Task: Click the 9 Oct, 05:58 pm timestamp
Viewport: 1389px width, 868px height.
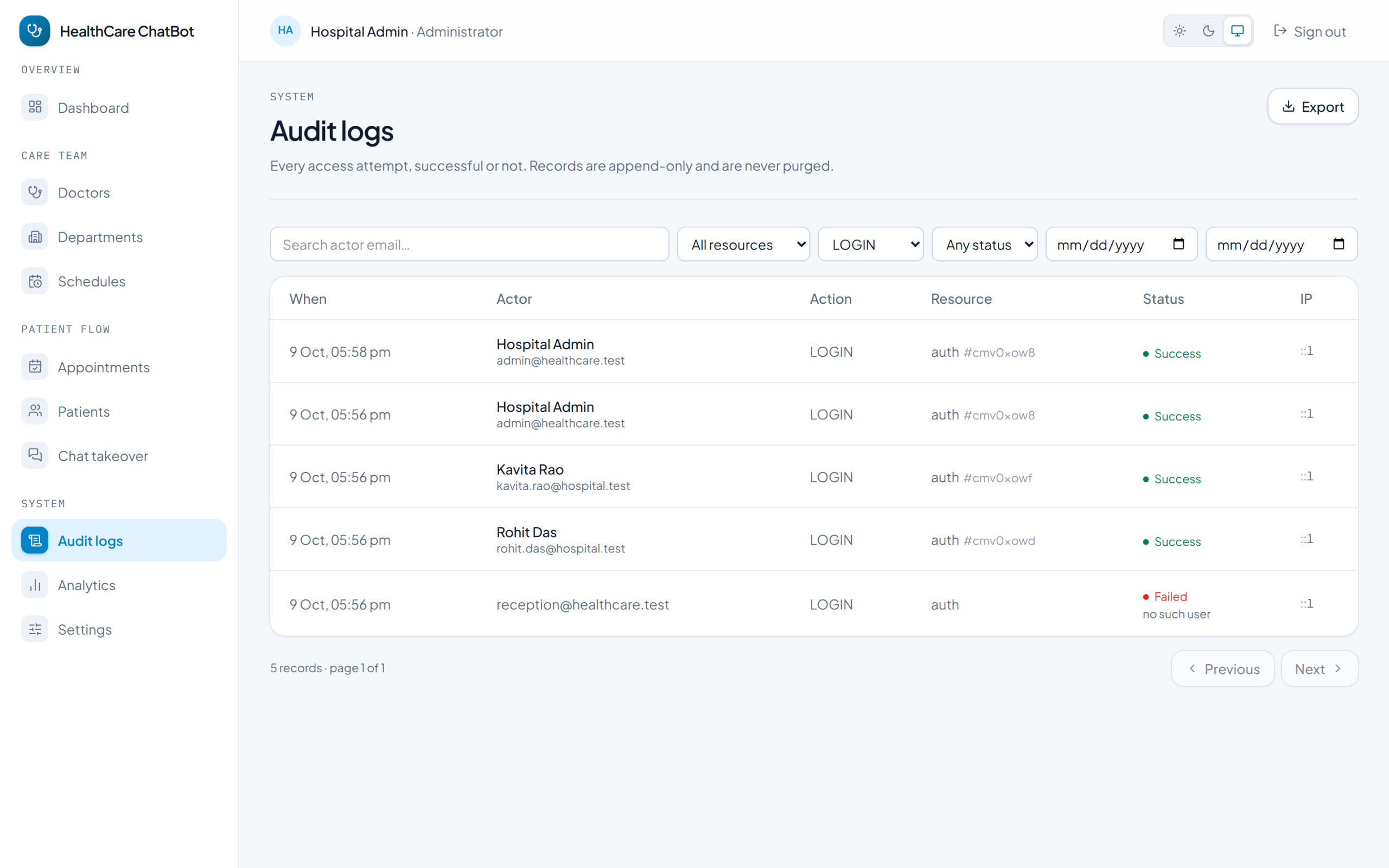Action: (340, 352)
